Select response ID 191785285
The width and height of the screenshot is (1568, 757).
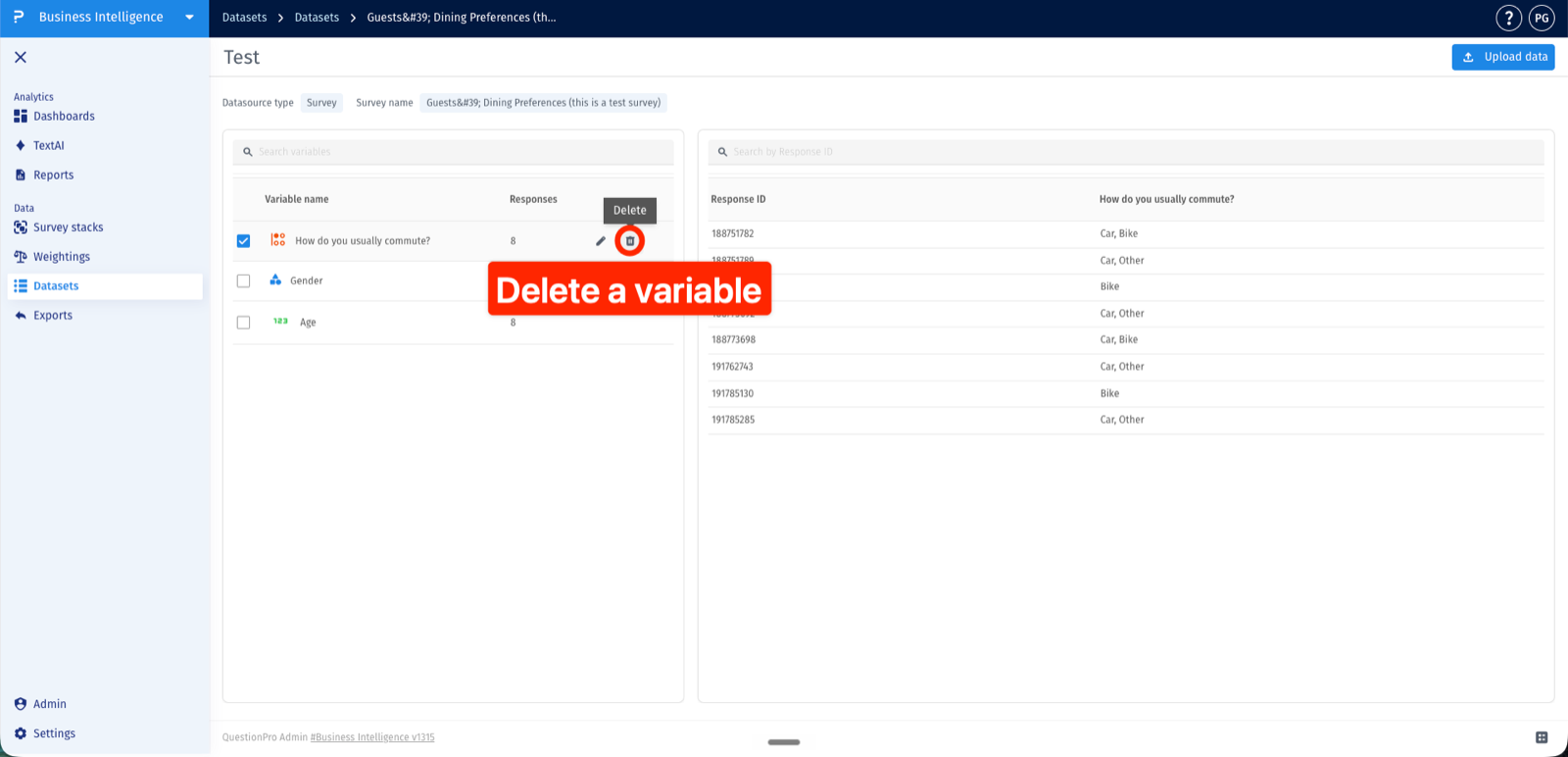tap(733, 420)
